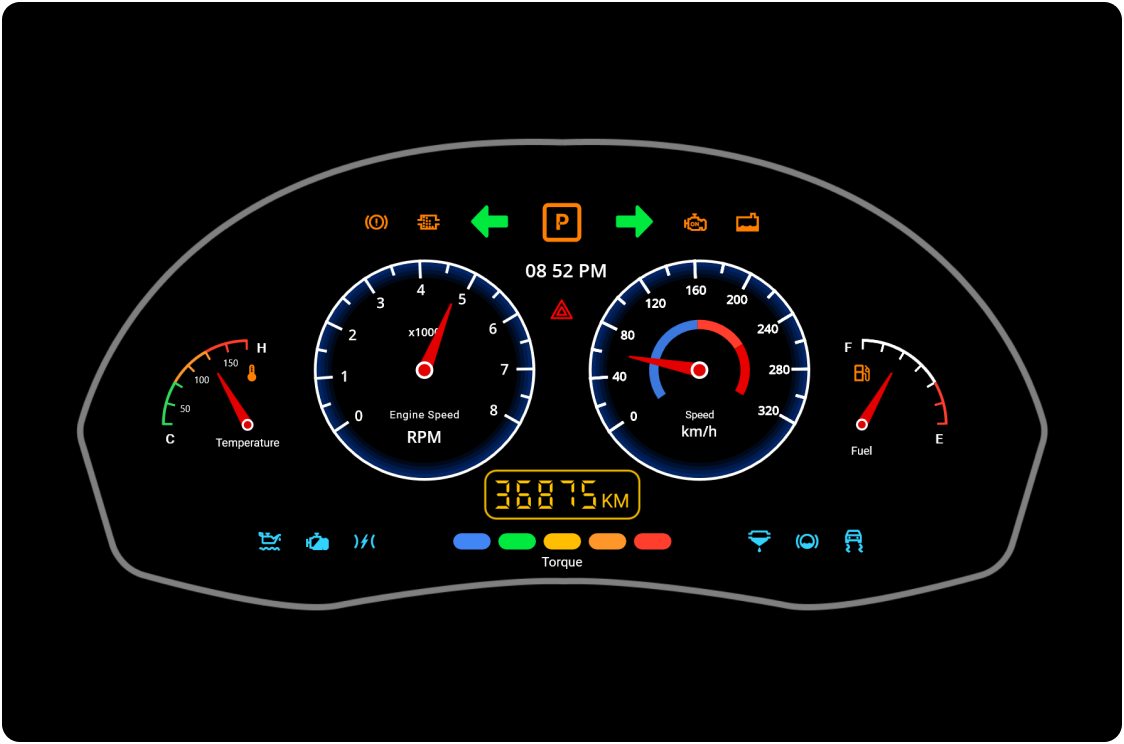Click the blue lightning bolt icon
The image size is (1124, 744).
point(364,541)
